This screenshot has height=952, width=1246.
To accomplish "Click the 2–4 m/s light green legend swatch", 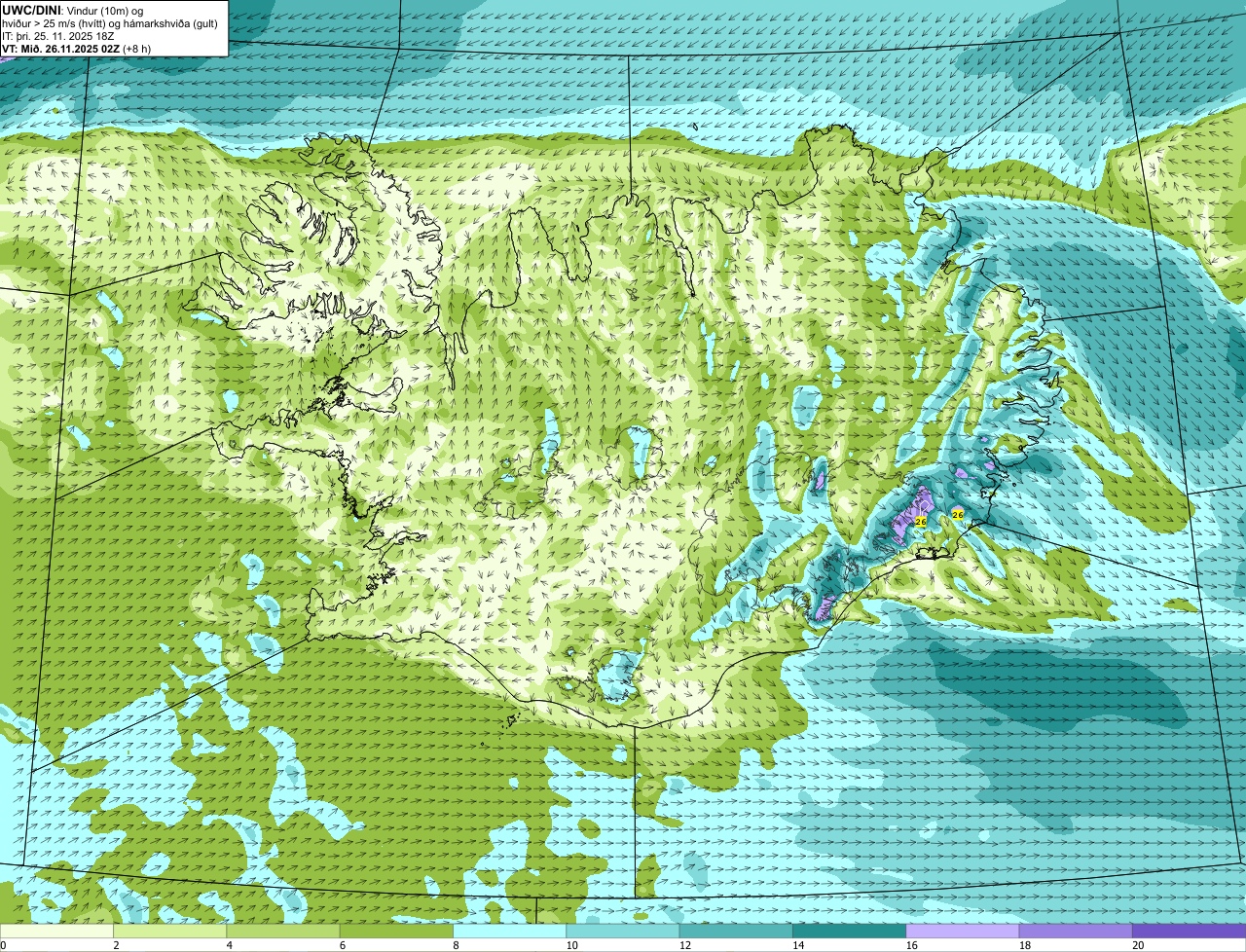I will pos(170,931).
